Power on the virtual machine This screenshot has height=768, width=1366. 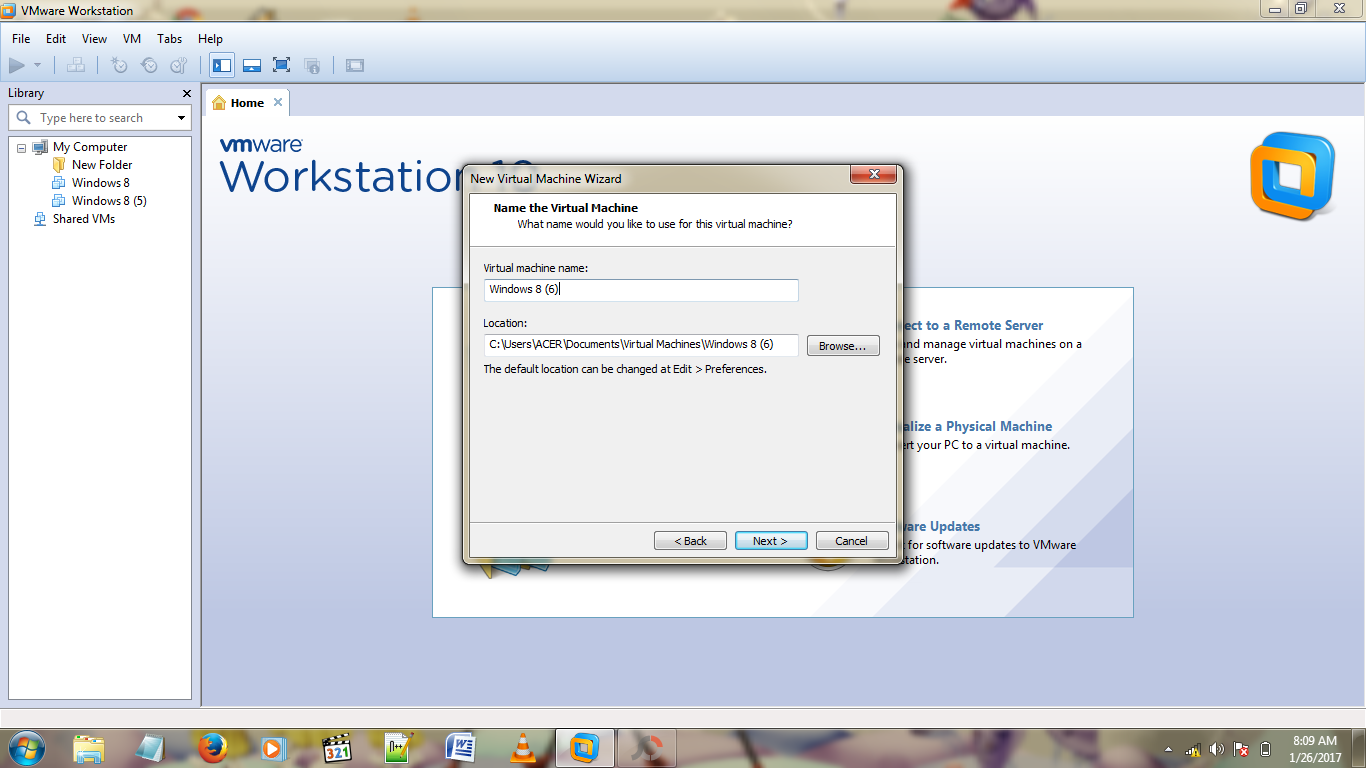pos(18,64)
